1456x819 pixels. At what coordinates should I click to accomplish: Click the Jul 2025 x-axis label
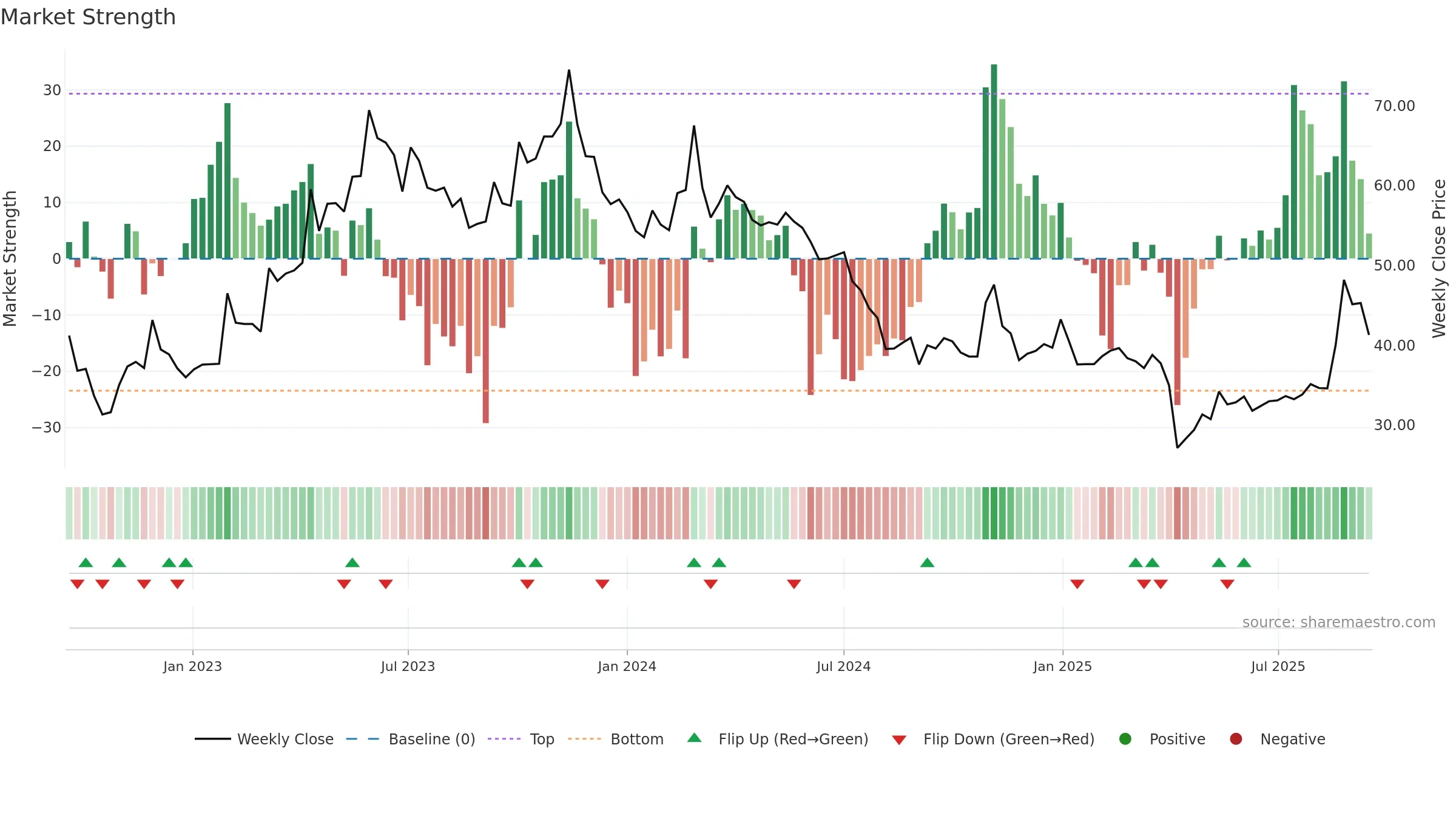(1278, 666)
